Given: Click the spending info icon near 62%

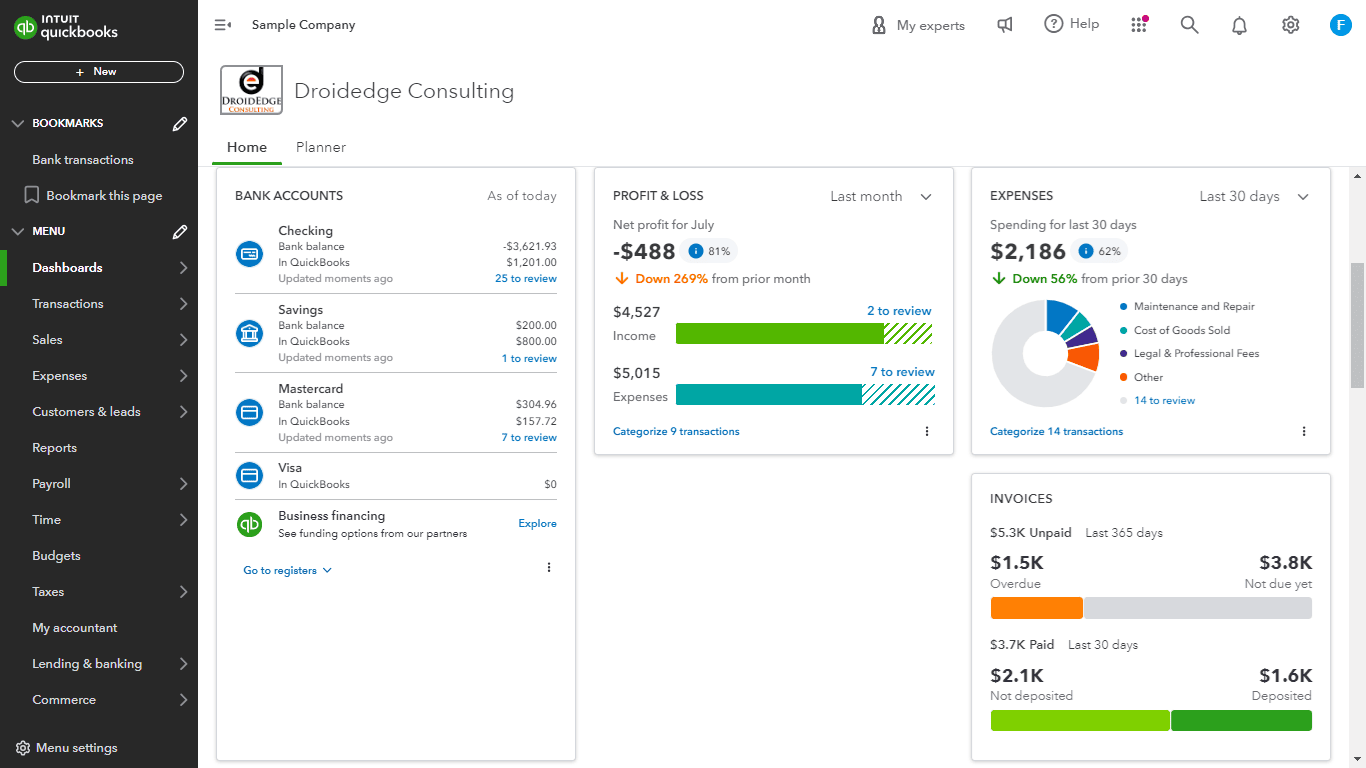Looking at the screenshot, I should [1085, 251].
